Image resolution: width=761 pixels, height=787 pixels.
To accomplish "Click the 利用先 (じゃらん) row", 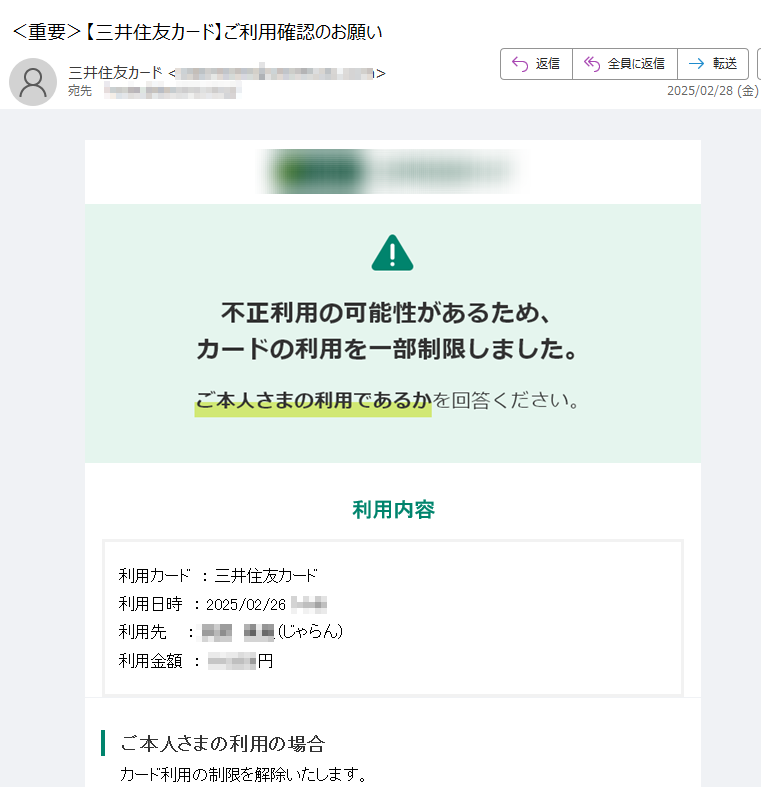I will point(231,632).
